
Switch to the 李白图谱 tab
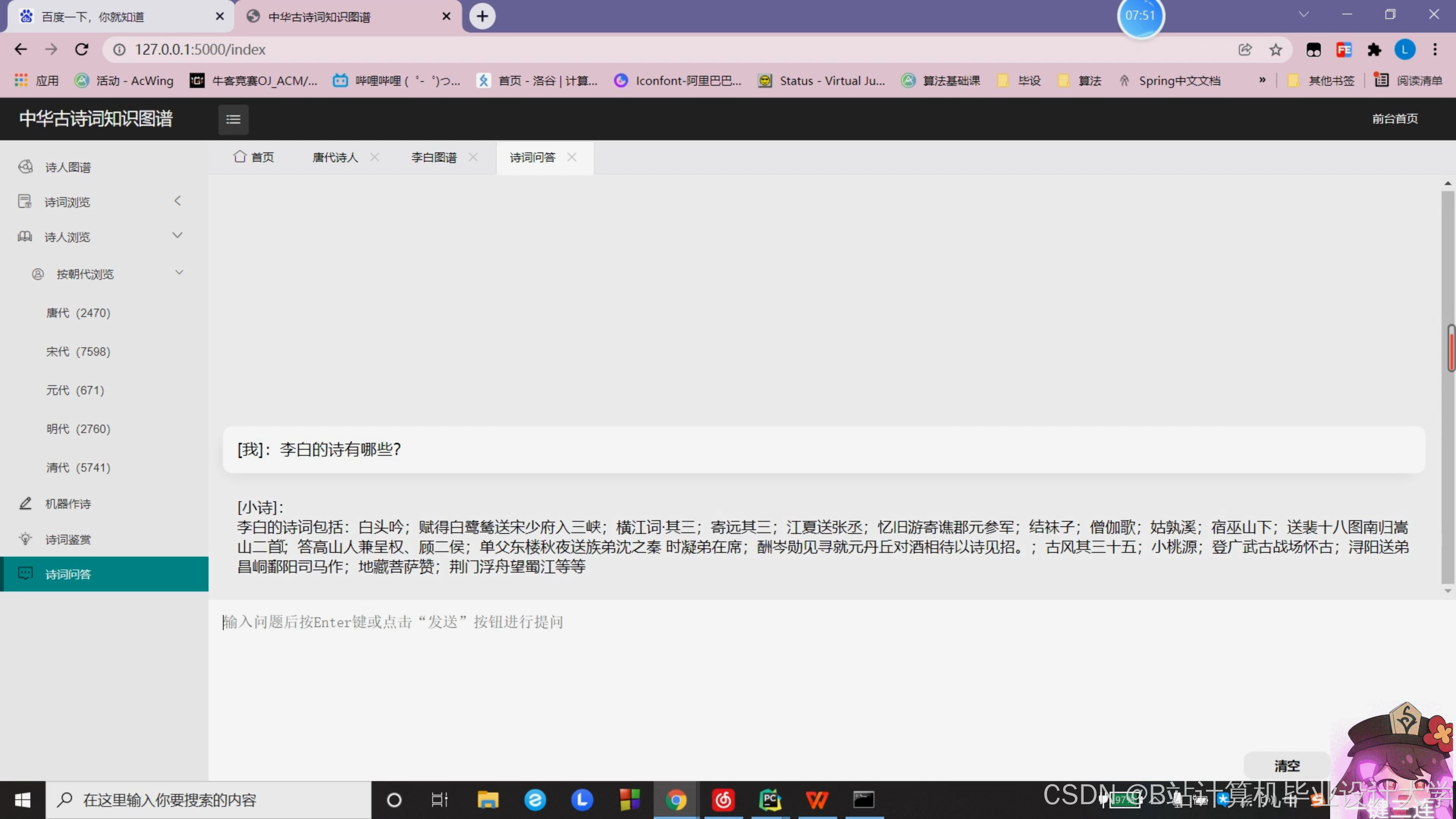[x=433, y=158]
